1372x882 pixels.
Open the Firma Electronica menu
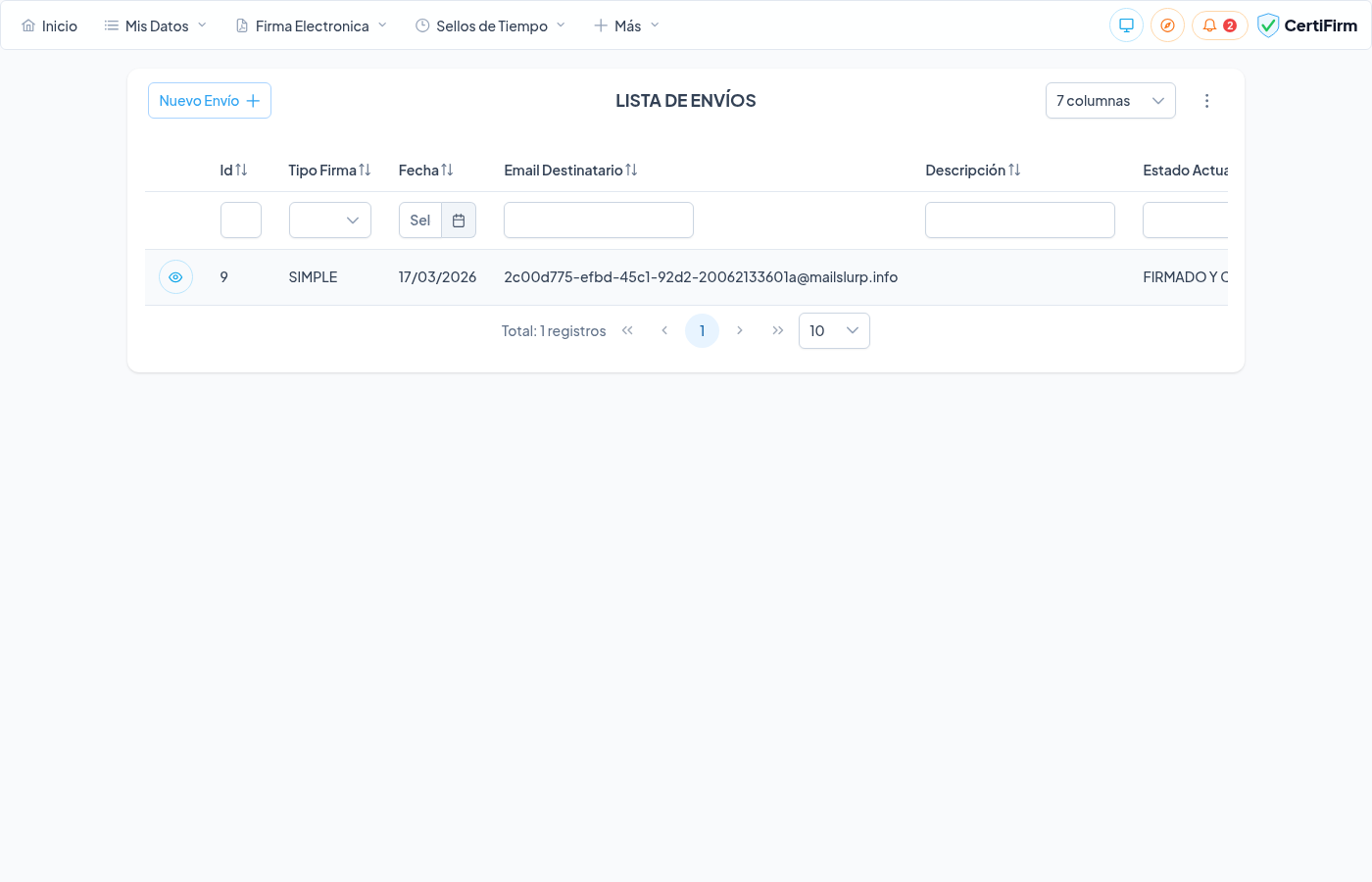click(312, 25)
